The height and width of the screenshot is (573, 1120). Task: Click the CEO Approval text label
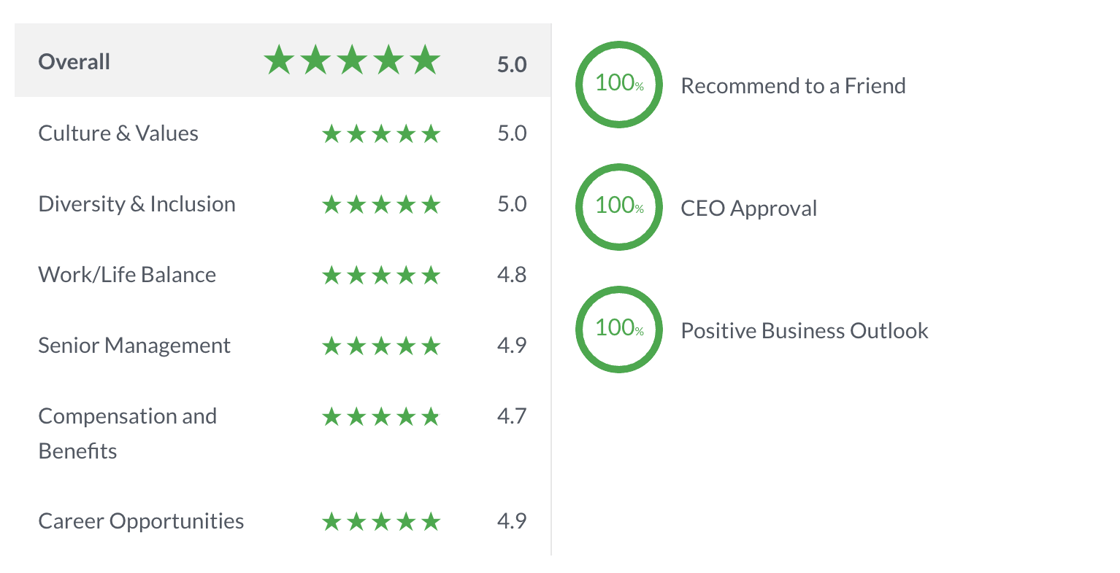coord(749,208)
